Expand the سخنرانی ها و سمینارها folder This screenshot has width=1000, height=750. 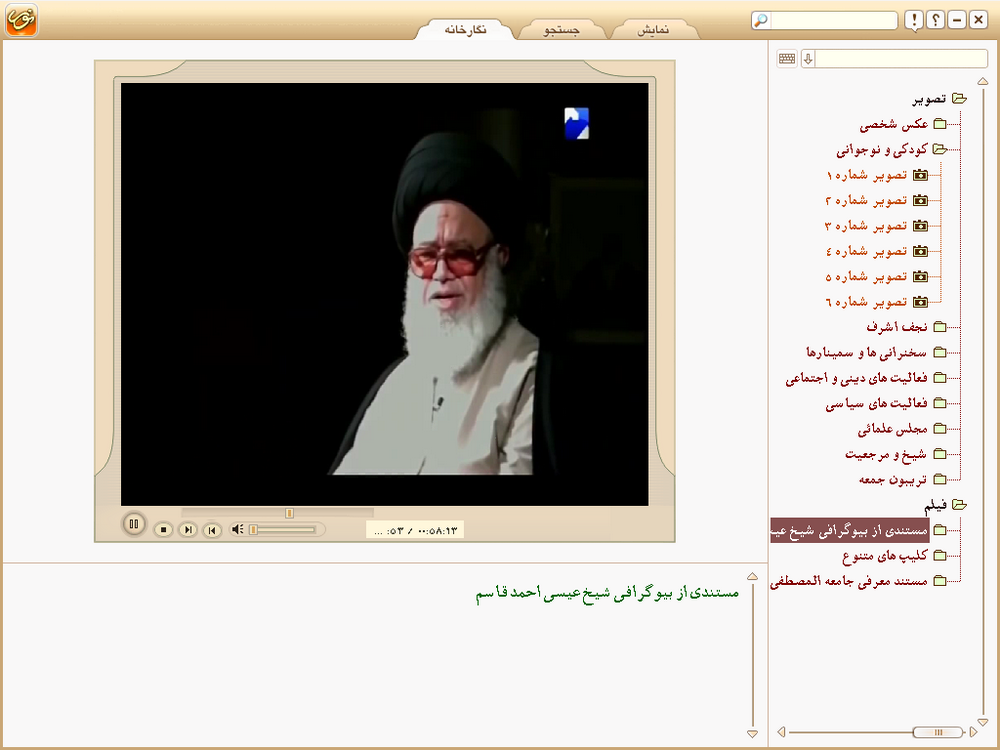(x=940, y=352)
